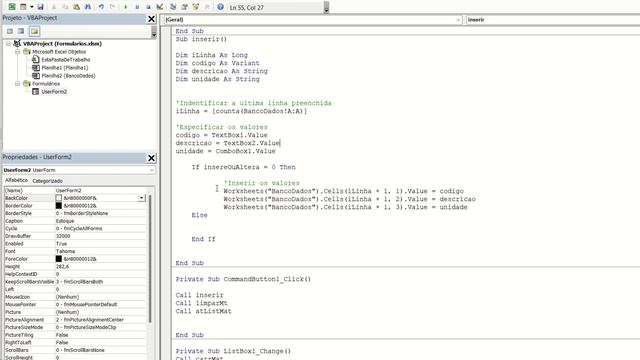This screenshot has width=640, height=360.
Task: Switch to the Alfabético tab
Action: 16,180
